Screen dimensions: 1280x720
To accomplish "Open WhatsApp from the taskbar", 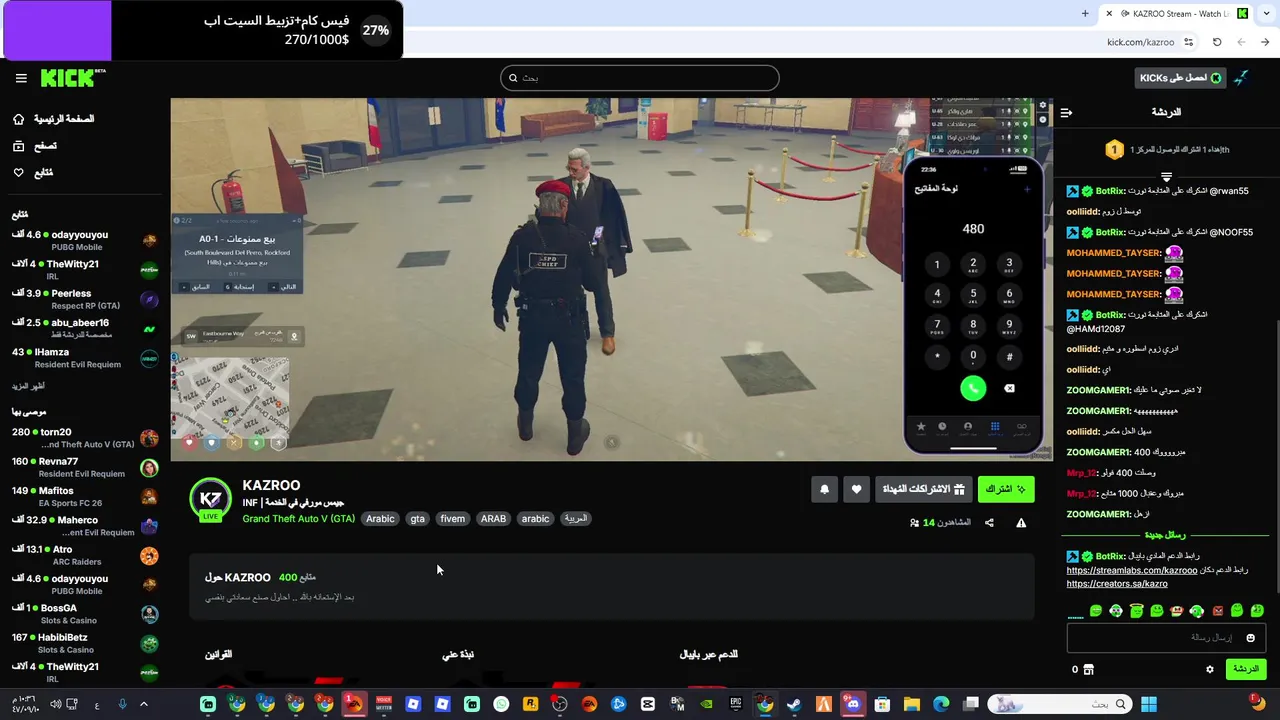I will tap(501, 704).
